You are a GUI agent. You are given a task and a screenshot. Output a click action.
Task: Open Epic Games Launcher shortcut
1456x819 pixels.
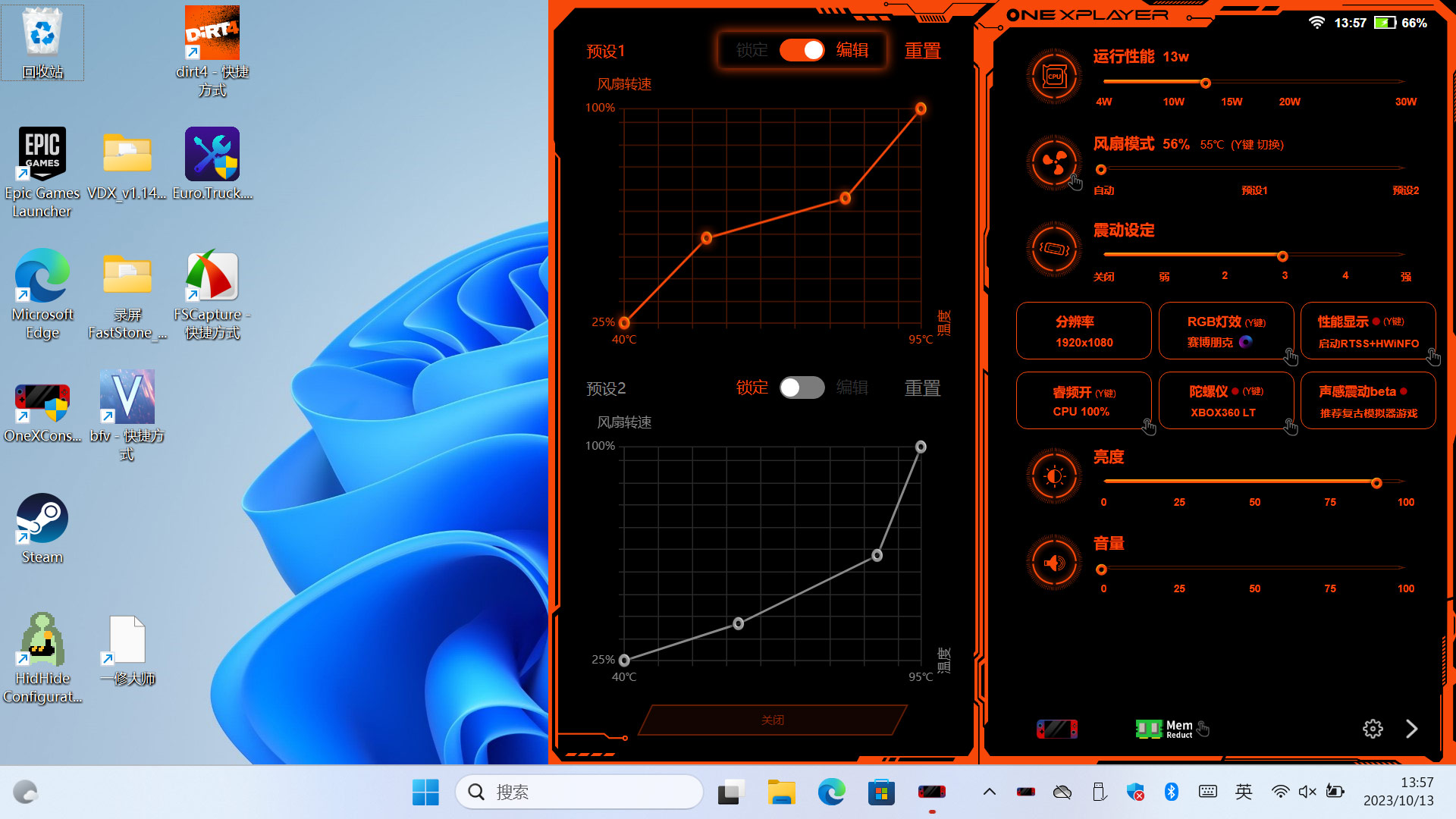[x=42, y=173]
